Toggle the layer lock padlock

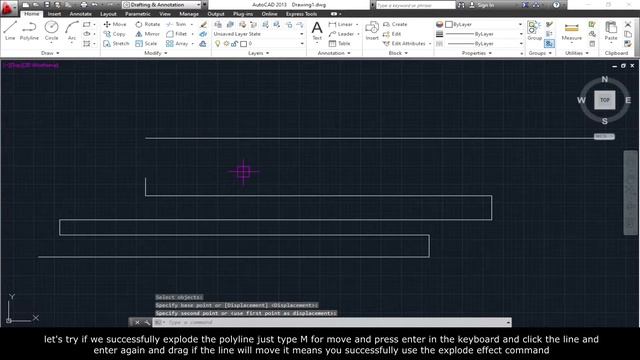(235, 43)
